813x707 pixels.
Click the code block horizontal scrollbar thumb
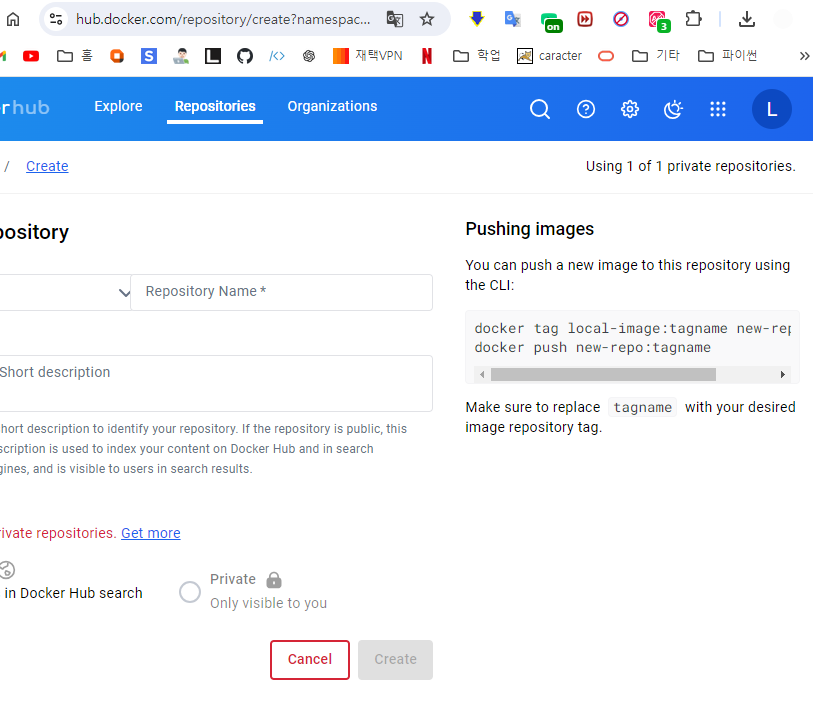click(603, 374)
